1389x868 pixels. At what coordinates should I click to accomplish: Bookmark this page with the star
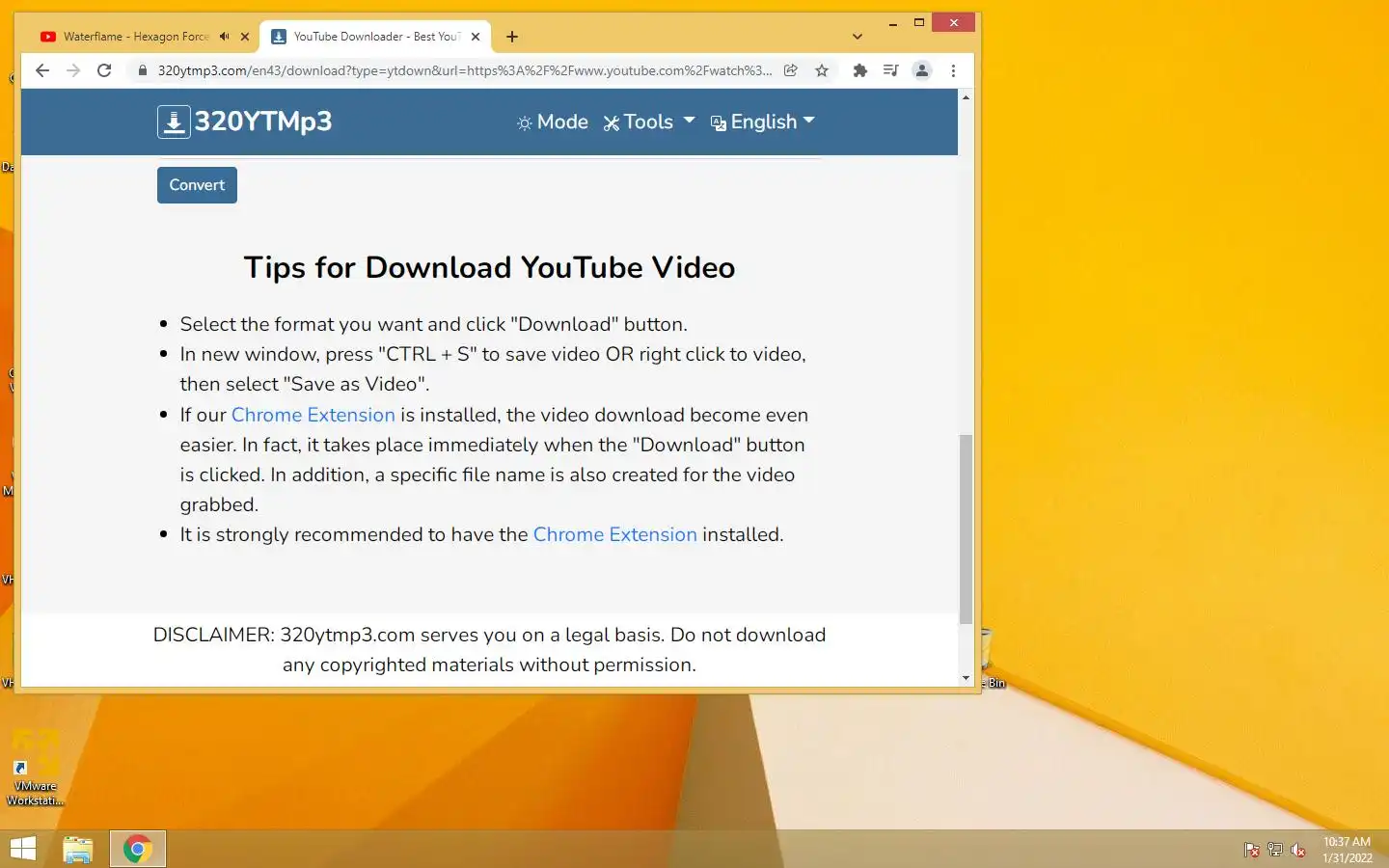pyautogui.click(x=822, y=70)
